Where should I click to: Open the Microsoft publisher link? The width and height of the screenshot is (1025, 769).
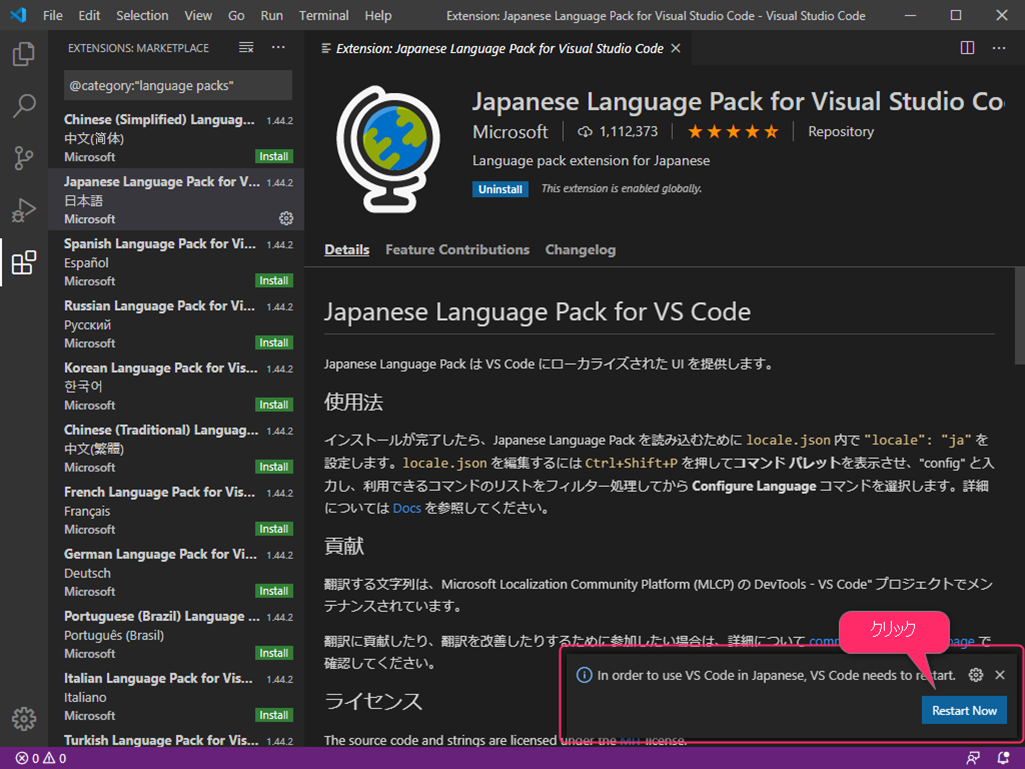(x=511, y=132)
